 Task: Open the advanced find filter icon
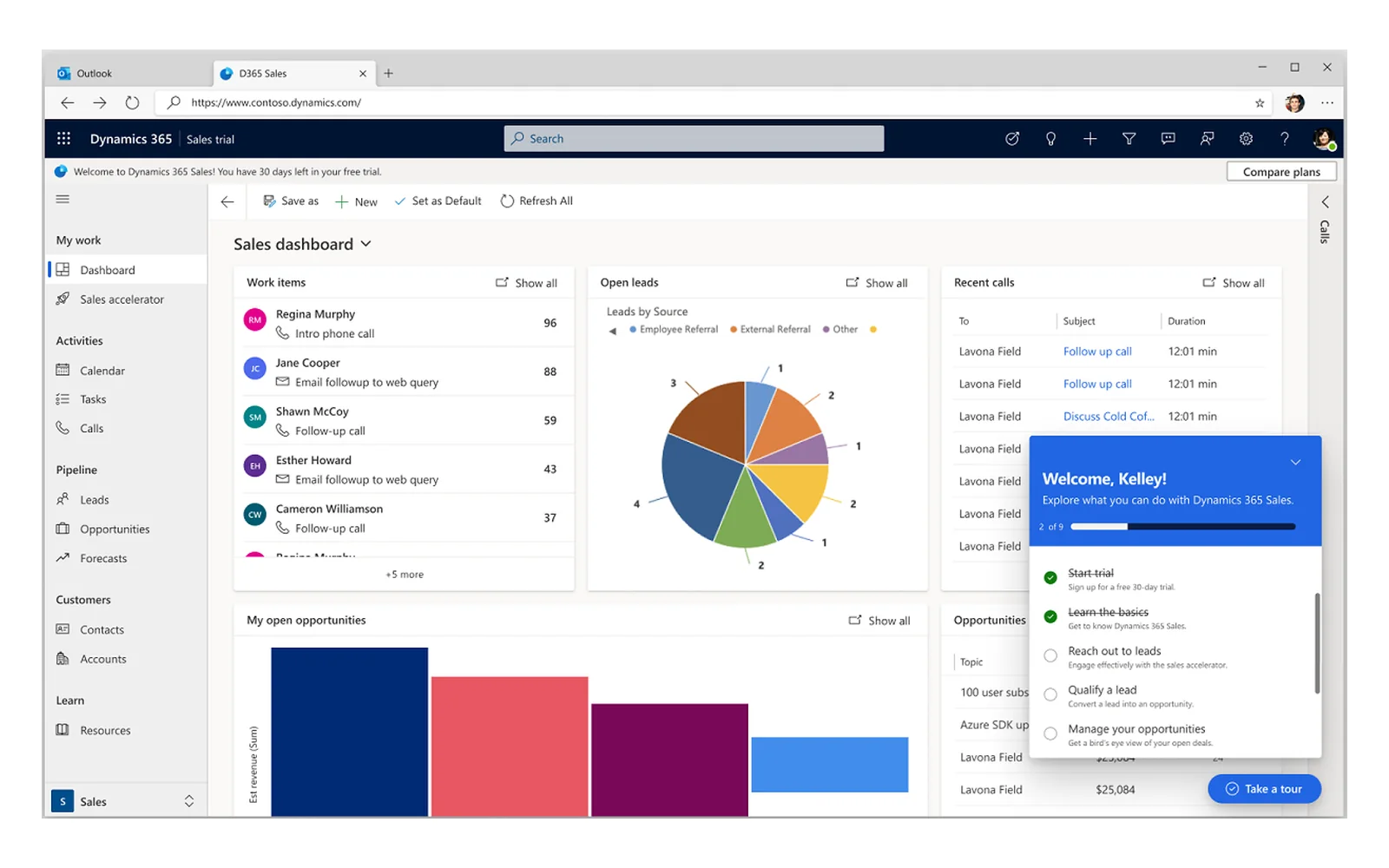[1129, 139]
